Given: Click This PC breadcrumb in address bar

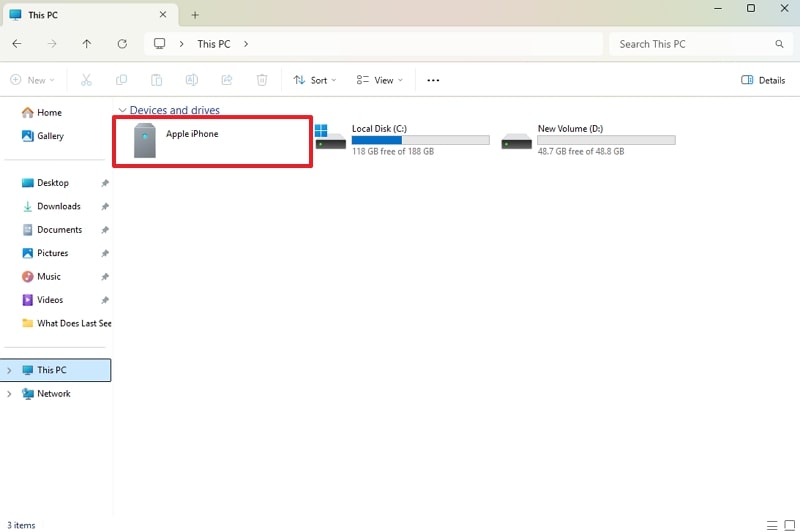Looking at the screenshot, I should (x=214, y=44).
